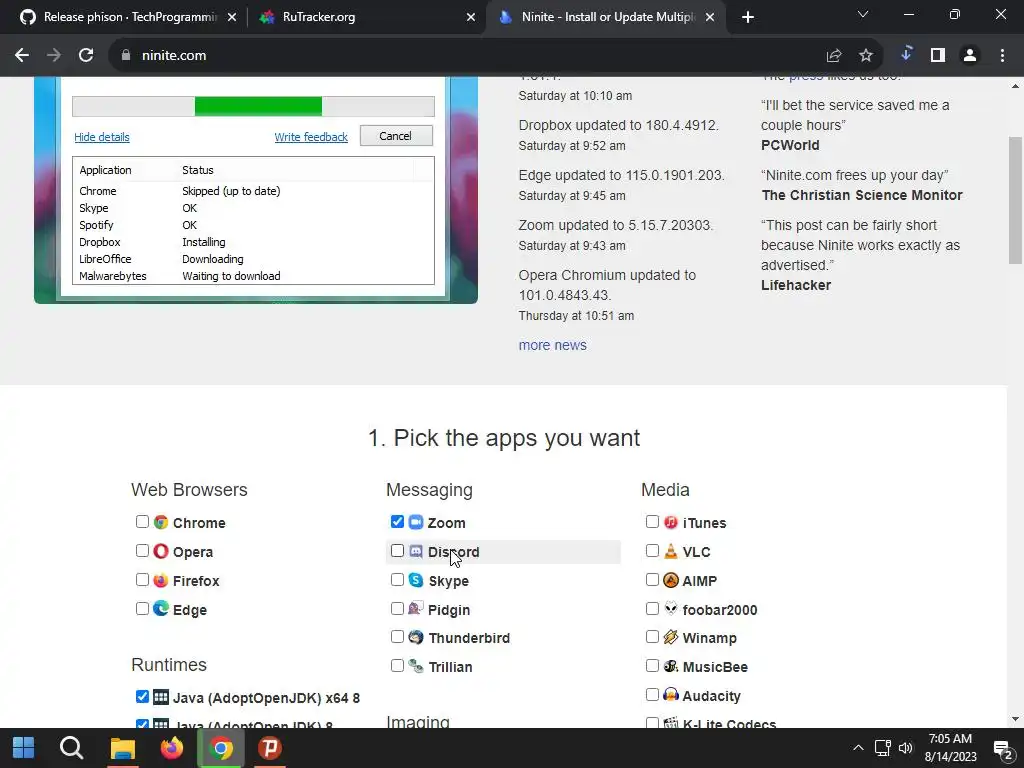The width and height of the screenshot is (1024, 768).
Task: Click the Zoom app icon under Messaging
Action: tap(416, 522)
